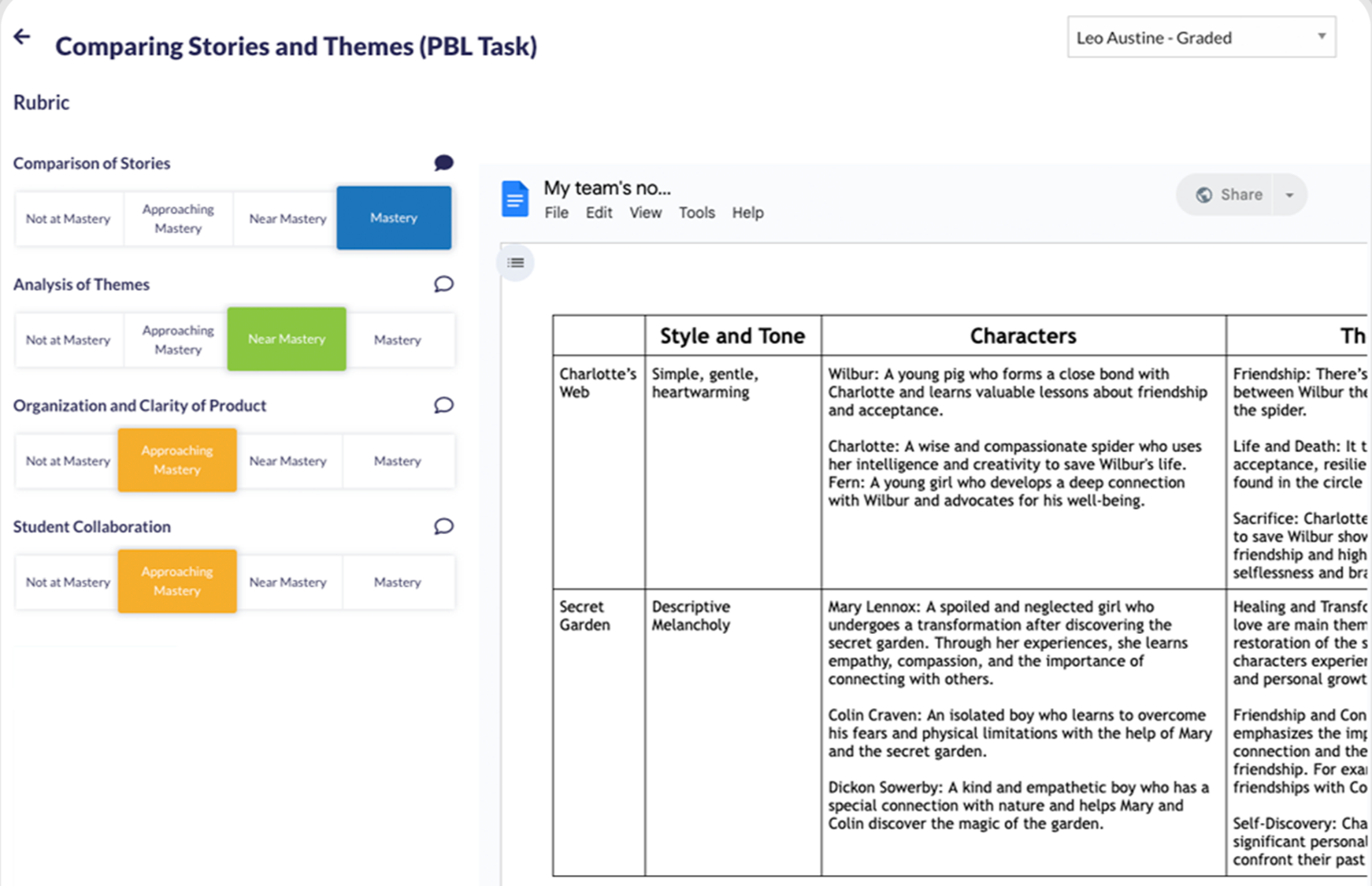This screenshot has width=1372, height=886.
Task: Open the File menu
Action: tap(556, 213)
